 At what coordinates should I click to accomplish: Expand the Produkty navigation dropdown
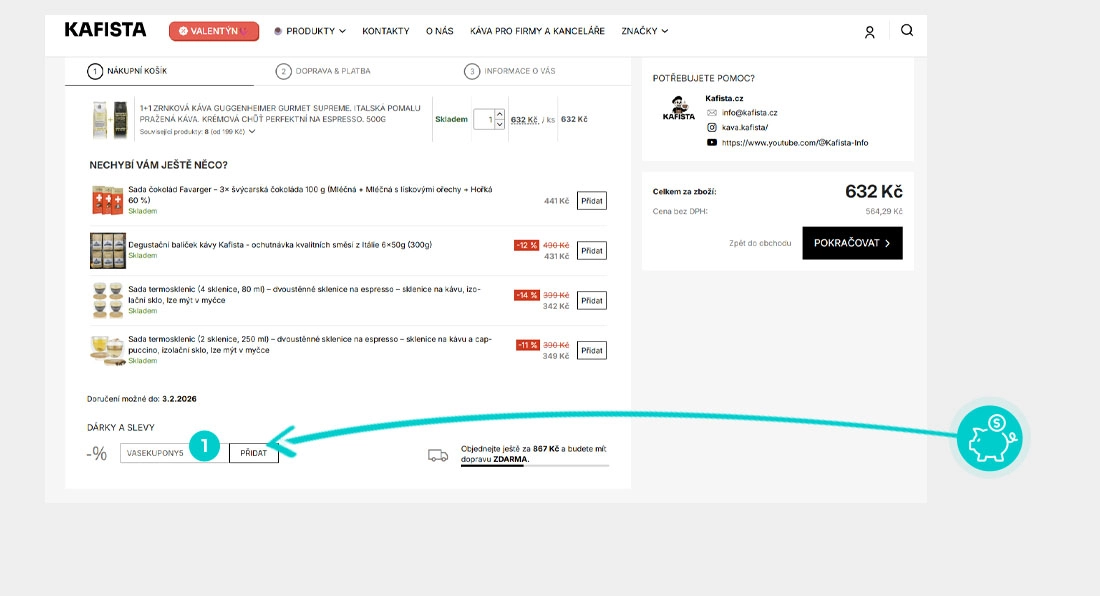(x=313, y=31)
